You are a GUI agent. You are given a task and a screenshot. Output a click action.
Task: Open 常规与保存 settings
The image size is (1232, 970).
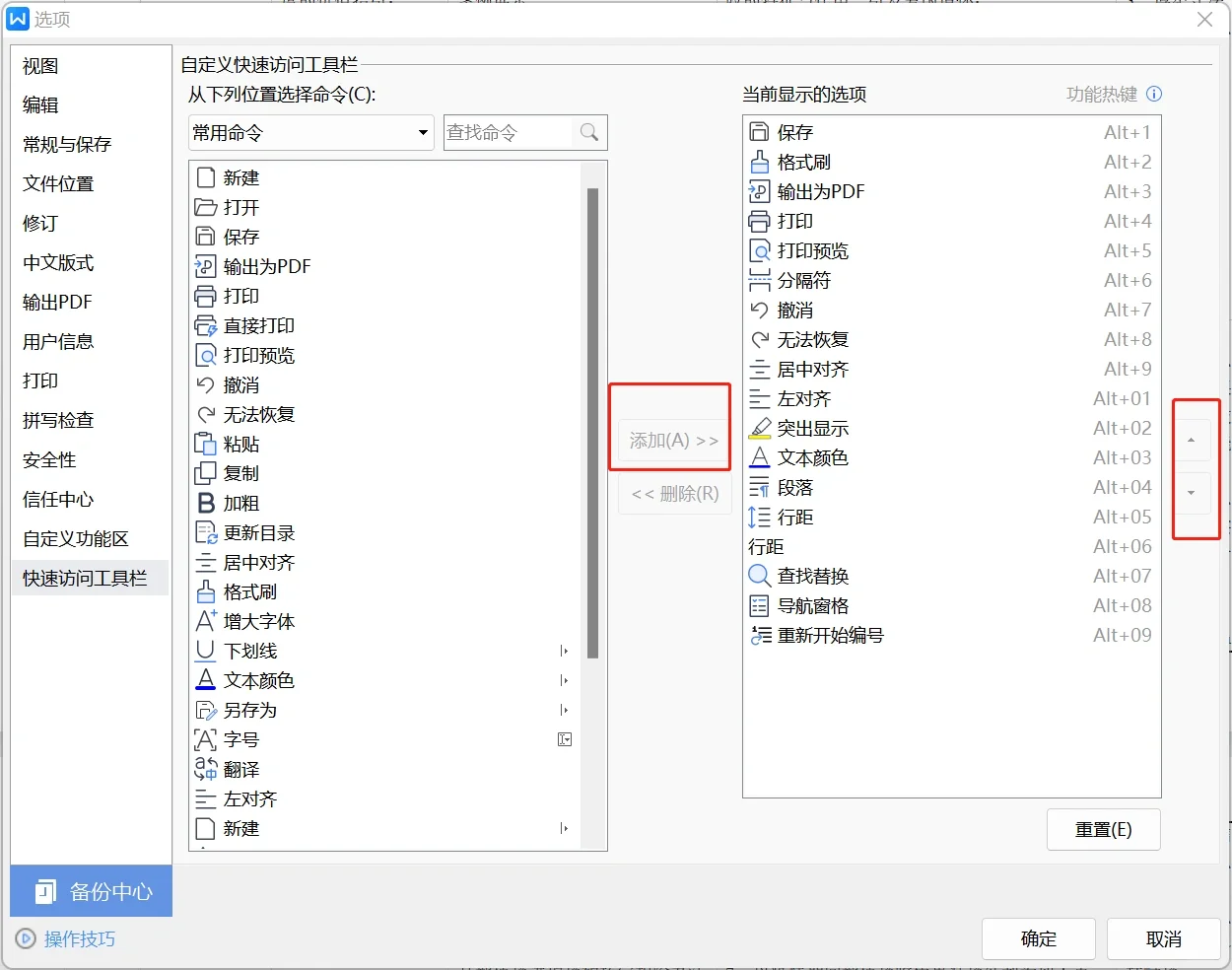coord(67,145)
